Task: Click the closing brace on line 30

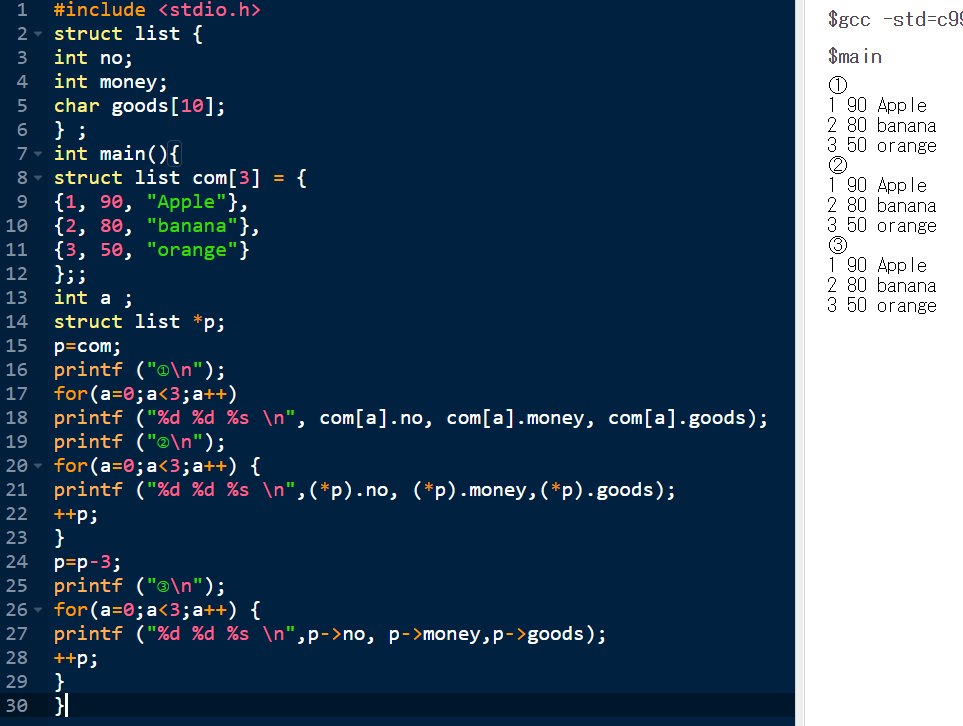Action: [59, 706]
